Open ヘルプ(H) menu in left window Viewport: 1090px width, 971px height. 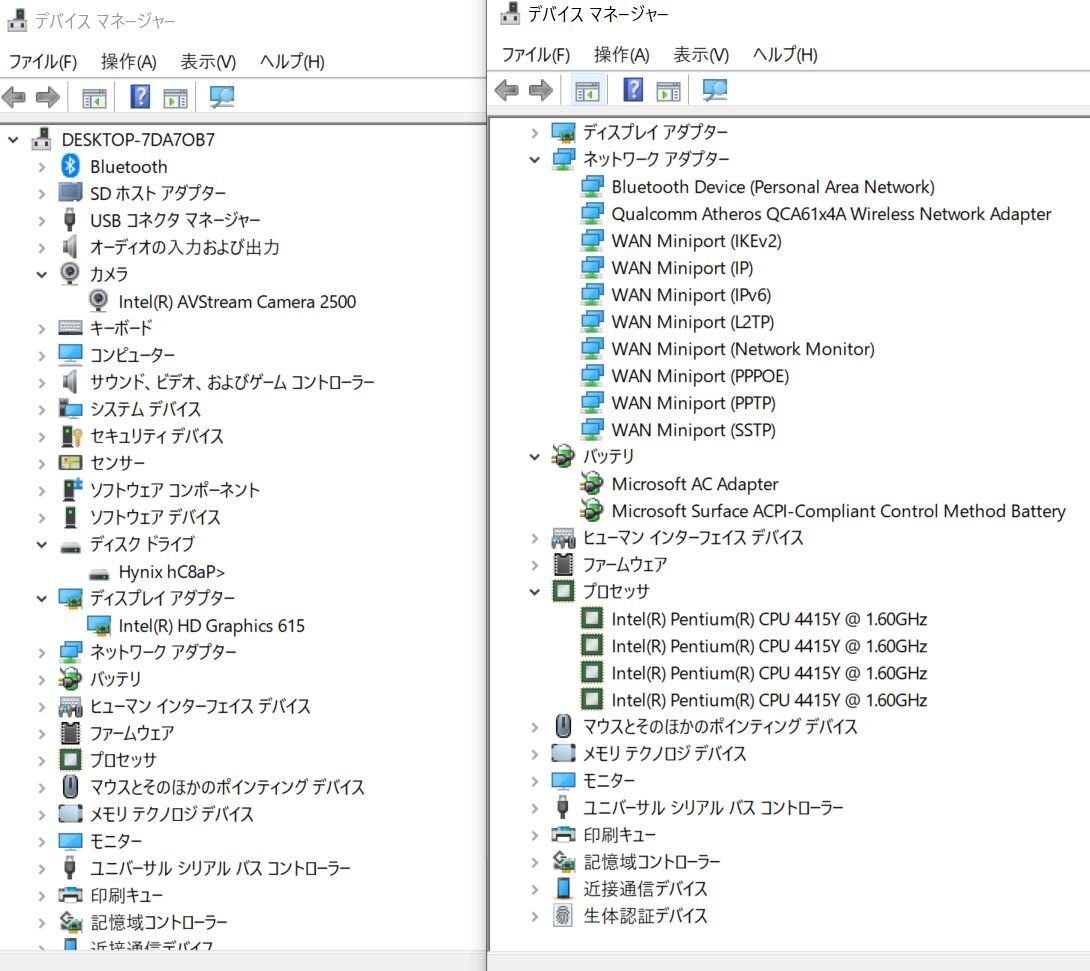point(292,61)
